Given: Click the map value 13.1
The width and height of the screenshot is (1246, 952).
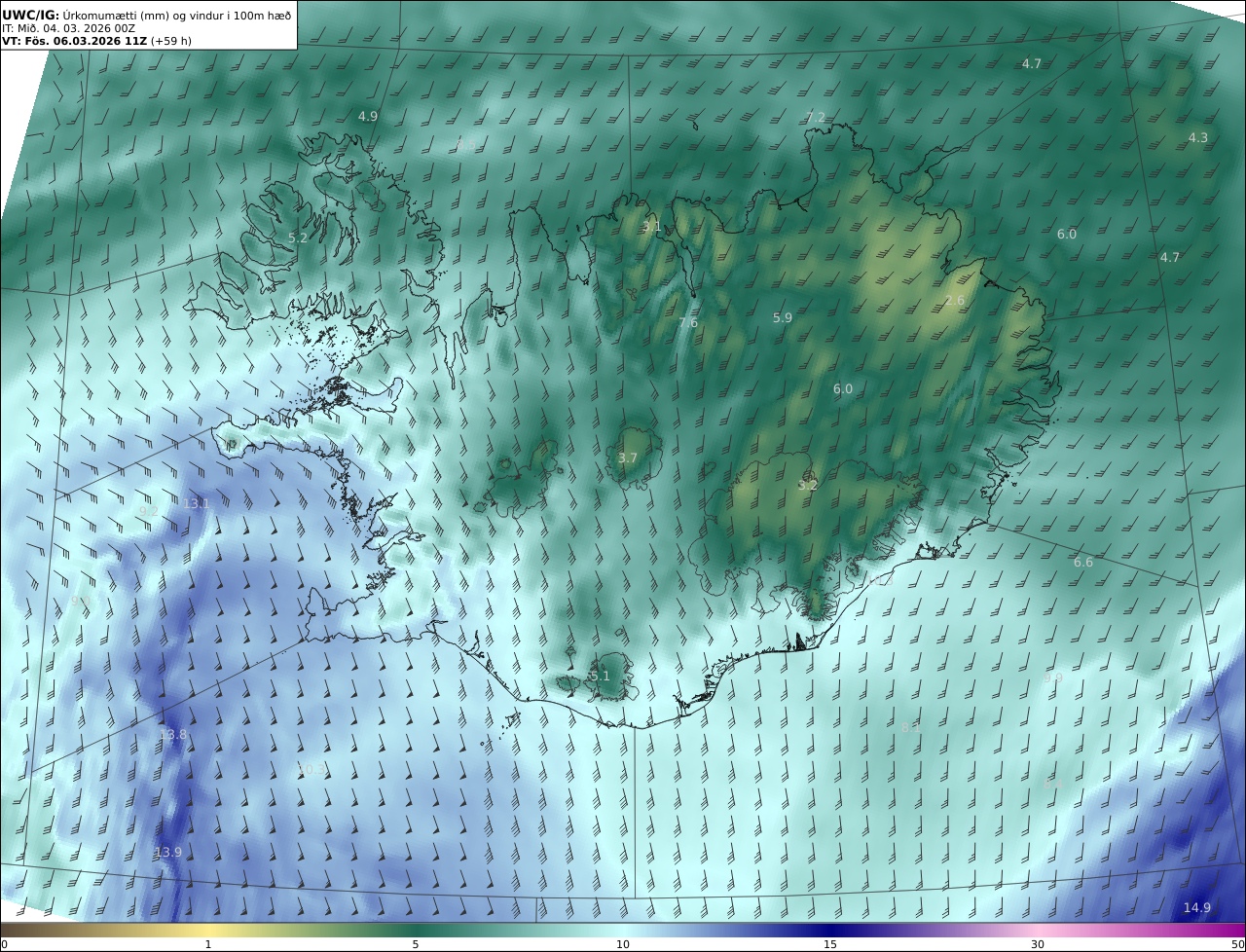Looking at the screenshot, I should point(197,504).
